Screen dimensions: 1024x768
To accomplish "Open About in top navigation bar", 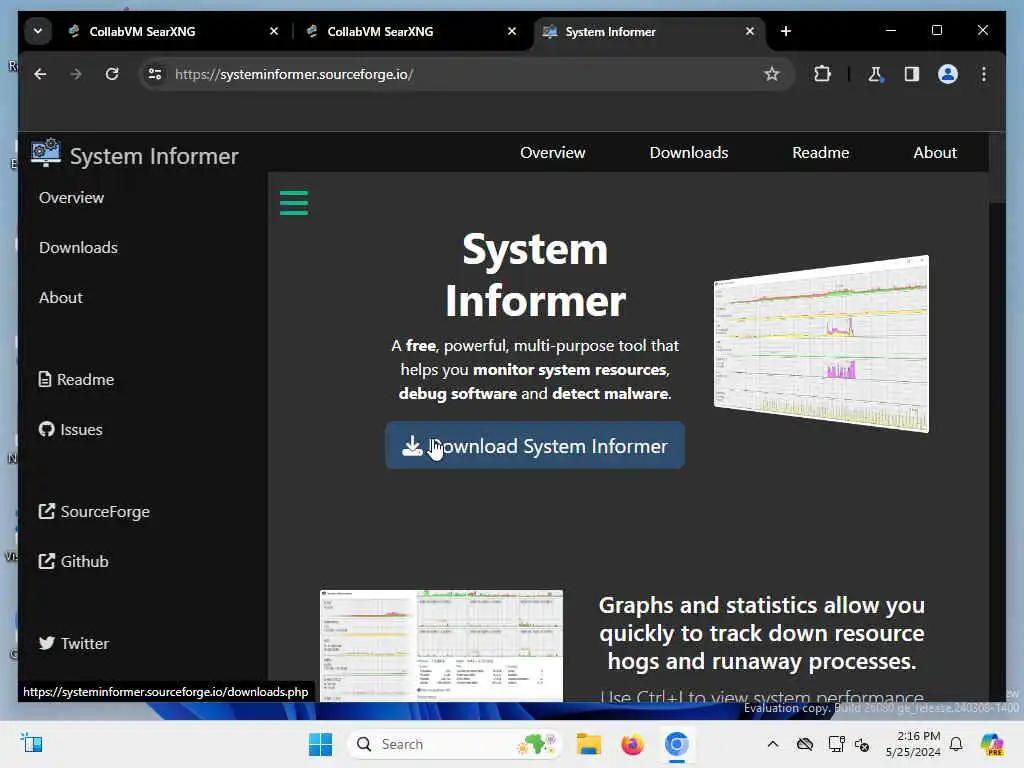I will 935,153.
